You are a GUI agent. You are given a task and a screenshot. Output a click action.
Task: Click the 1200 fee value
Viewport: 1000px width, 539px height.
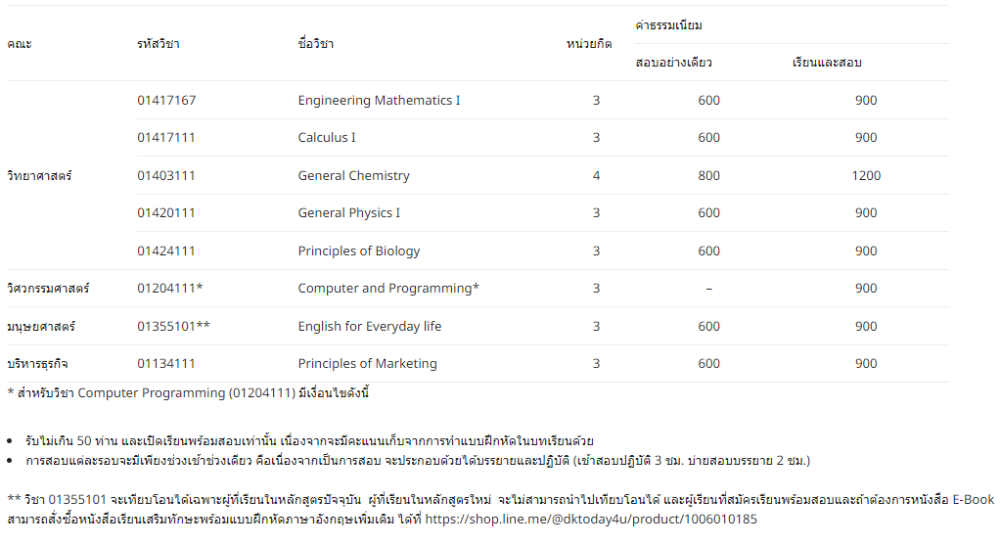(866, 176)
